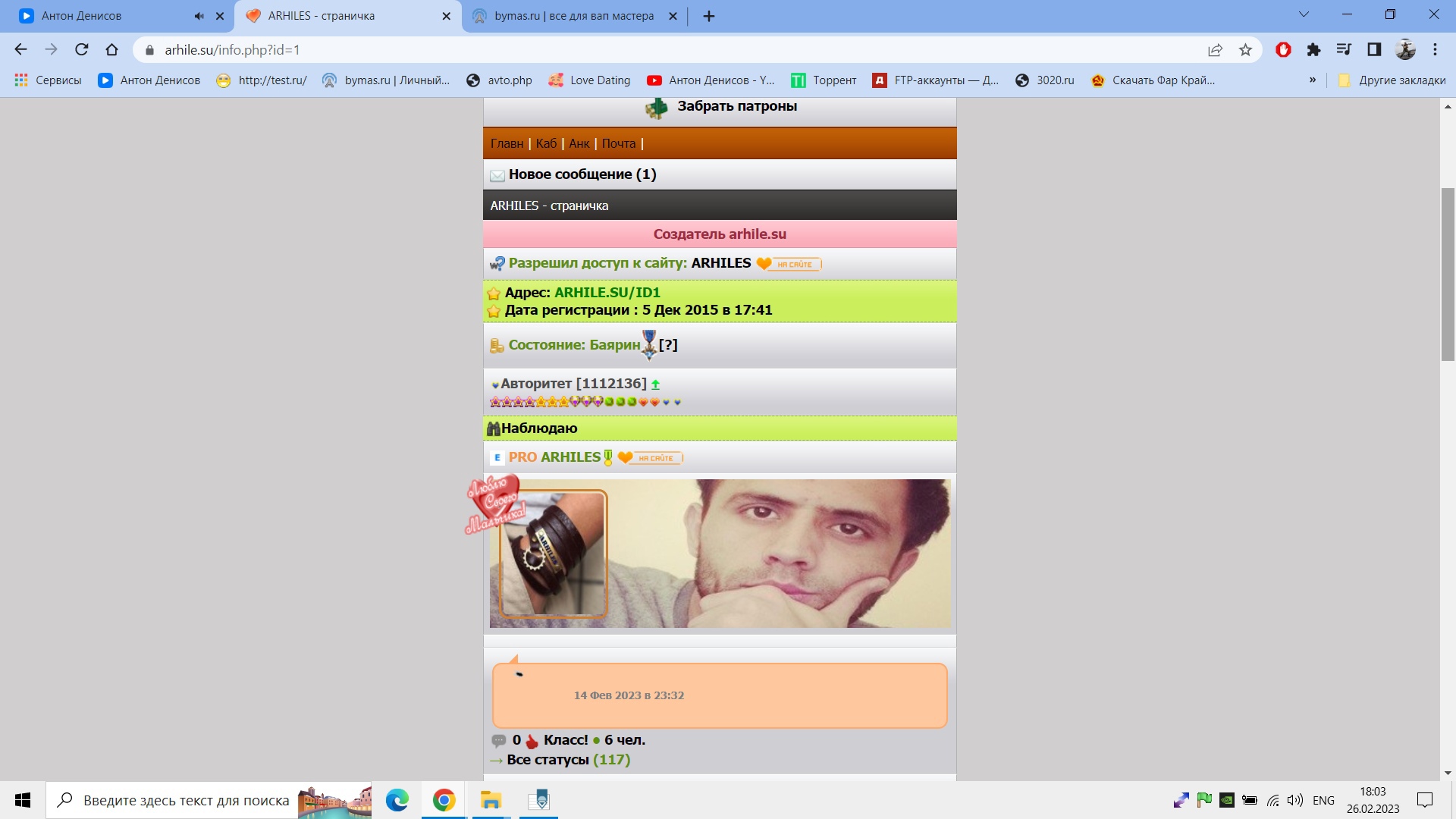
Task: Bookmark page with the star icon
Action: [1245, 50]
